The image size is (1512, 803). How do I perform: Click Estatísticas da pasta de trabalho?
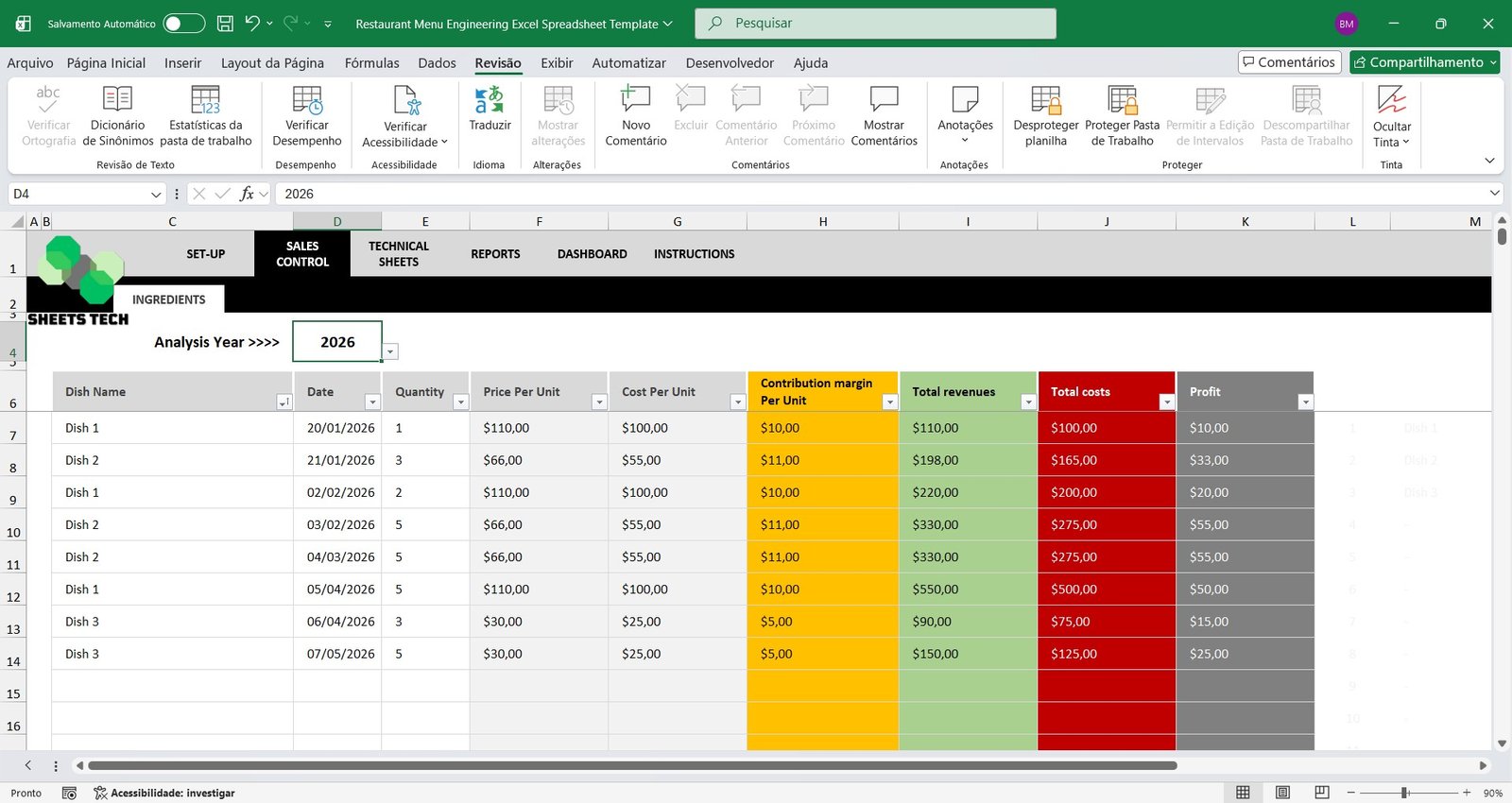coord(205,100)
